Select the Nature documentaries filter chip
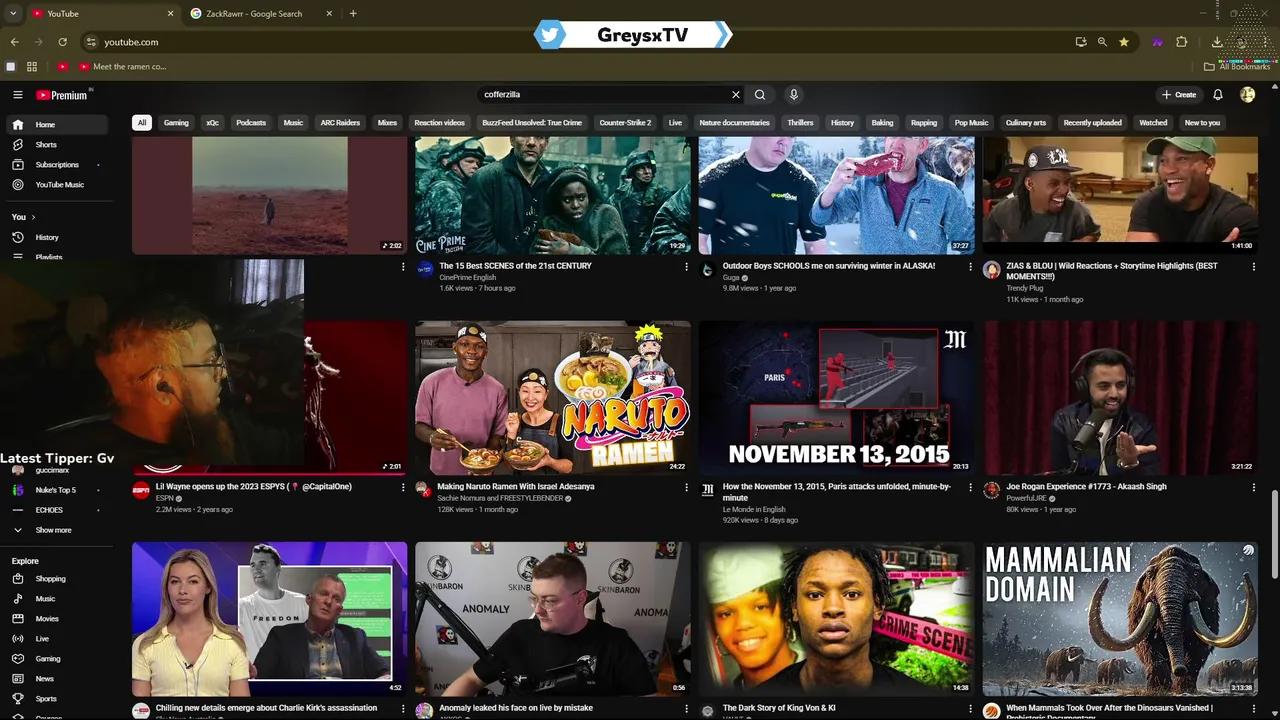 734,123
